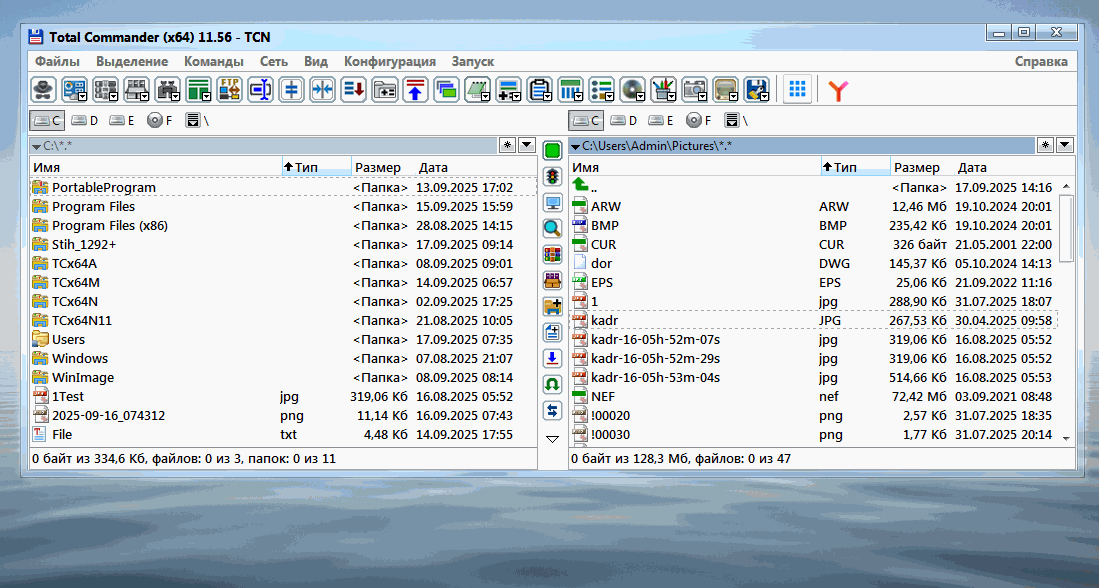
Task: Open the Конфигурация menu
Action: pyautogui.click(x=390, y=62)
